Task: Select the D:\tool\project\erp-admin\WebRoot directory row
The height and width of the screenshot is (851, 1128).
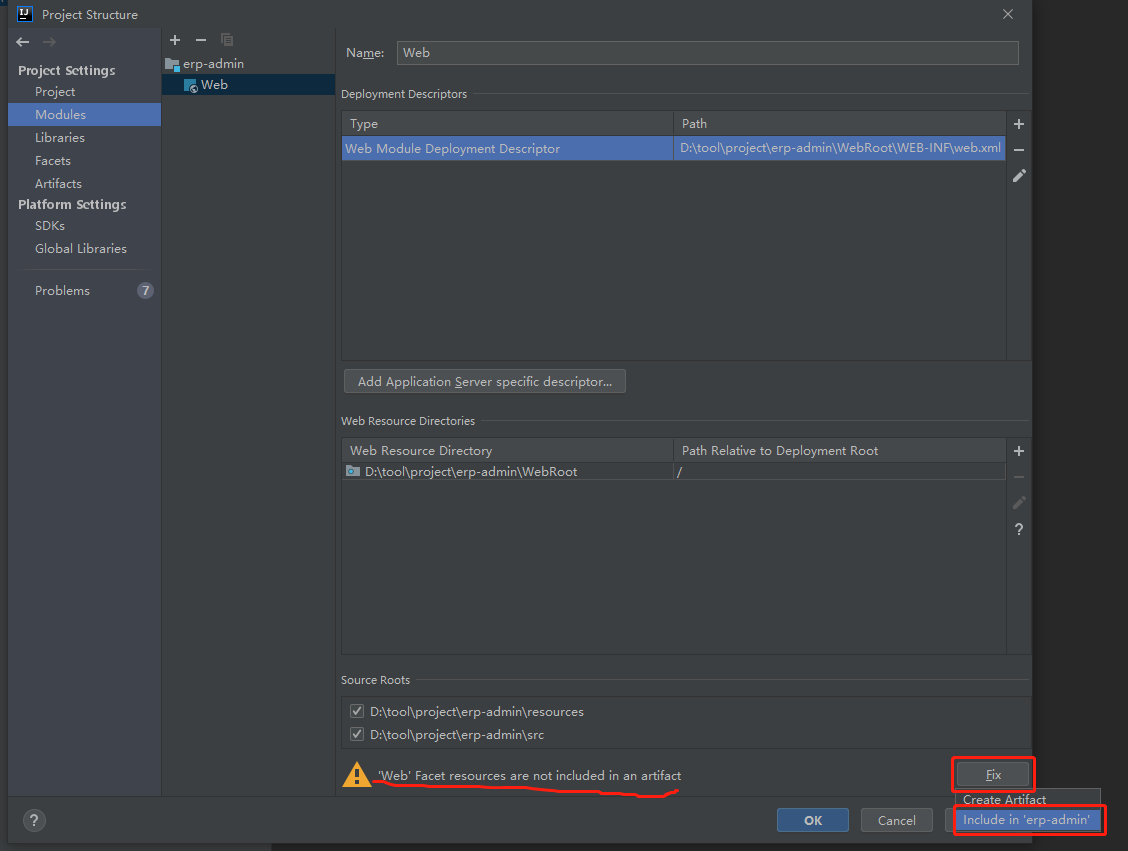Action: (673, 471)
